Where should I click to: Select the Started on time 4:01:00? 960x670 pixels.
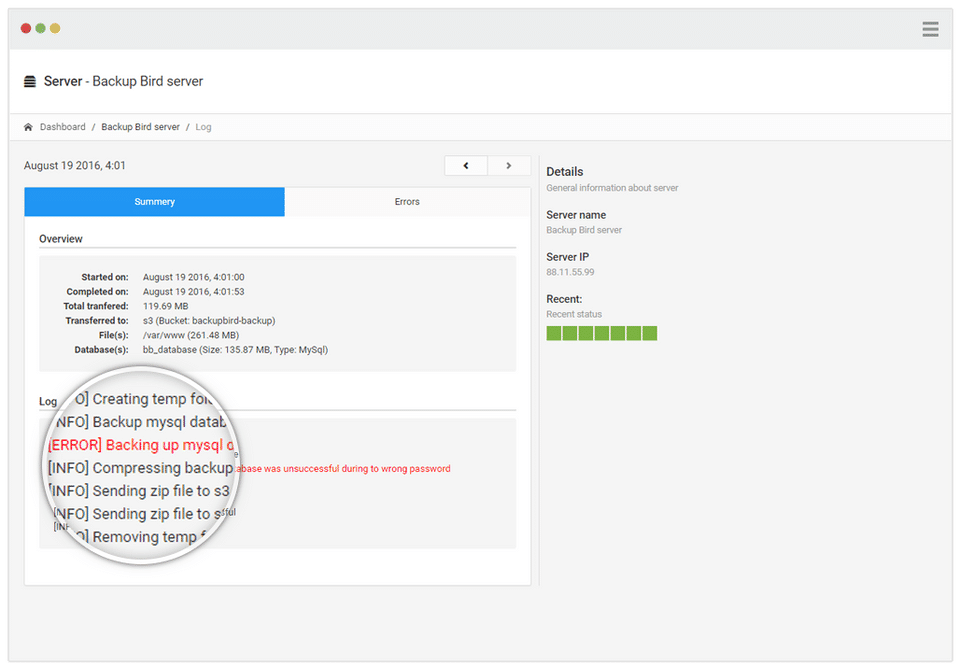193,277
